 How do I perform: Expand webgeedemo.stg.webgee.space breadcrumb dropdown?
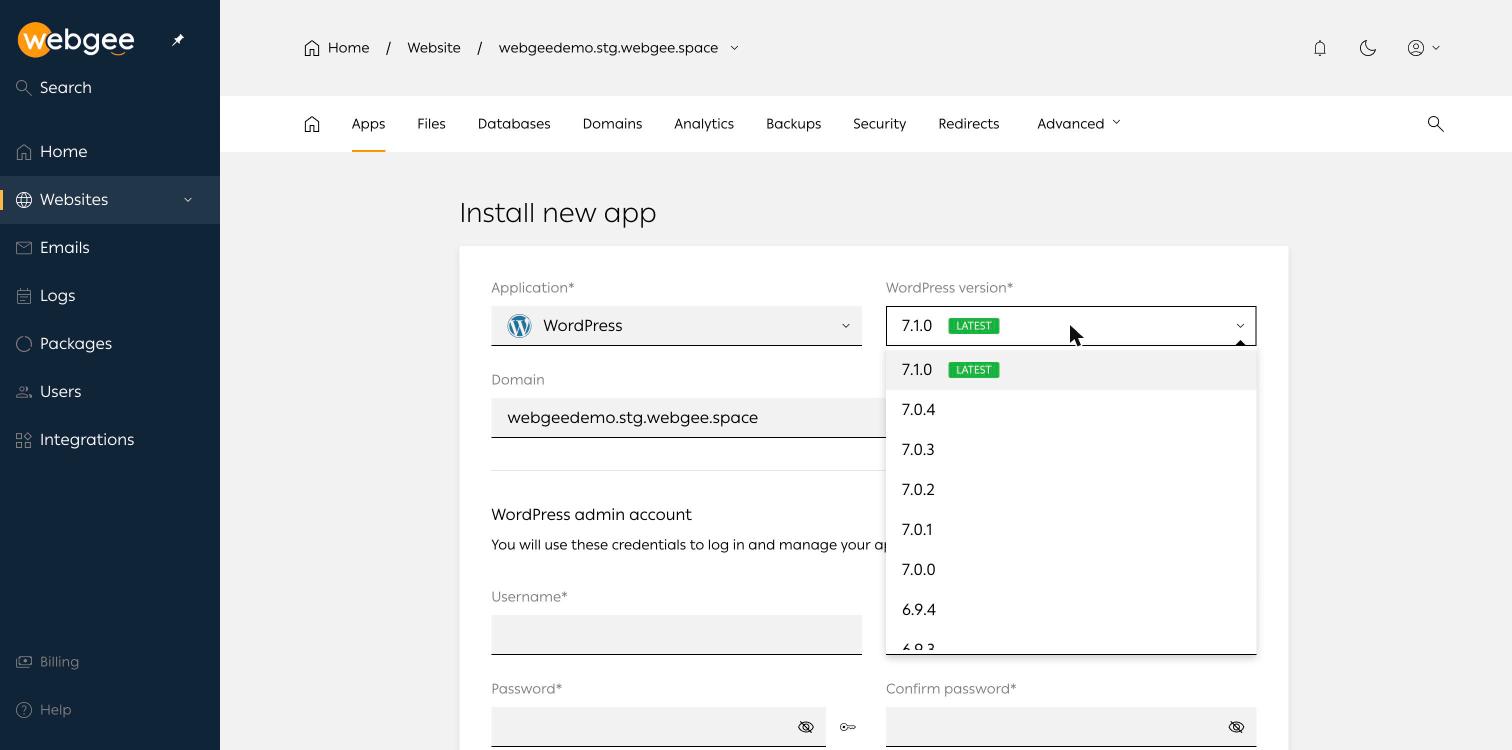pyautogui.click(x=734, y=48)
